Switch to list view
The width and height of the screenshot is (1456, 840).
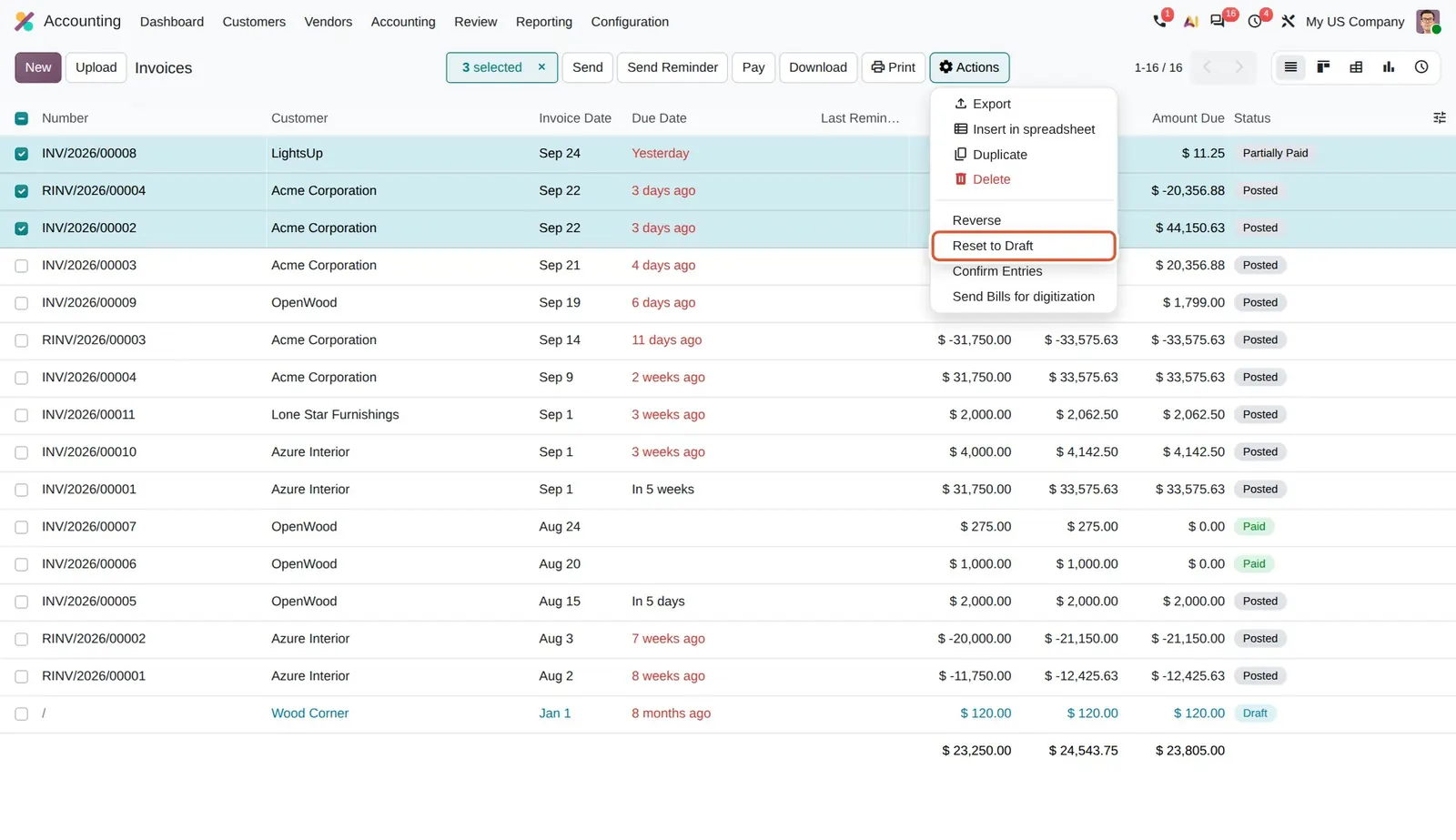point(1290,67)
